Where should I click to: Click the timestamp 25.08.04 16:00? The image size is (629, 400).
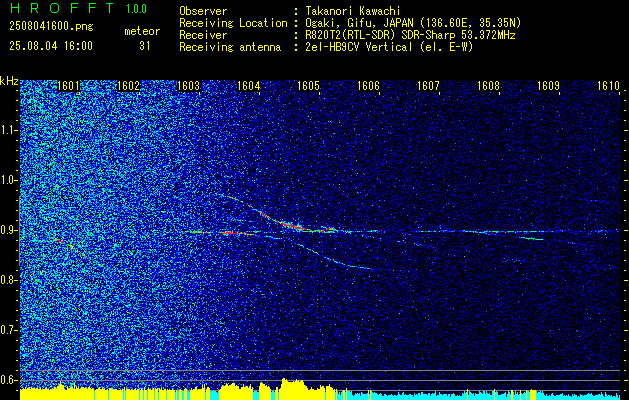pyautogui.click(x=51, y=46)
